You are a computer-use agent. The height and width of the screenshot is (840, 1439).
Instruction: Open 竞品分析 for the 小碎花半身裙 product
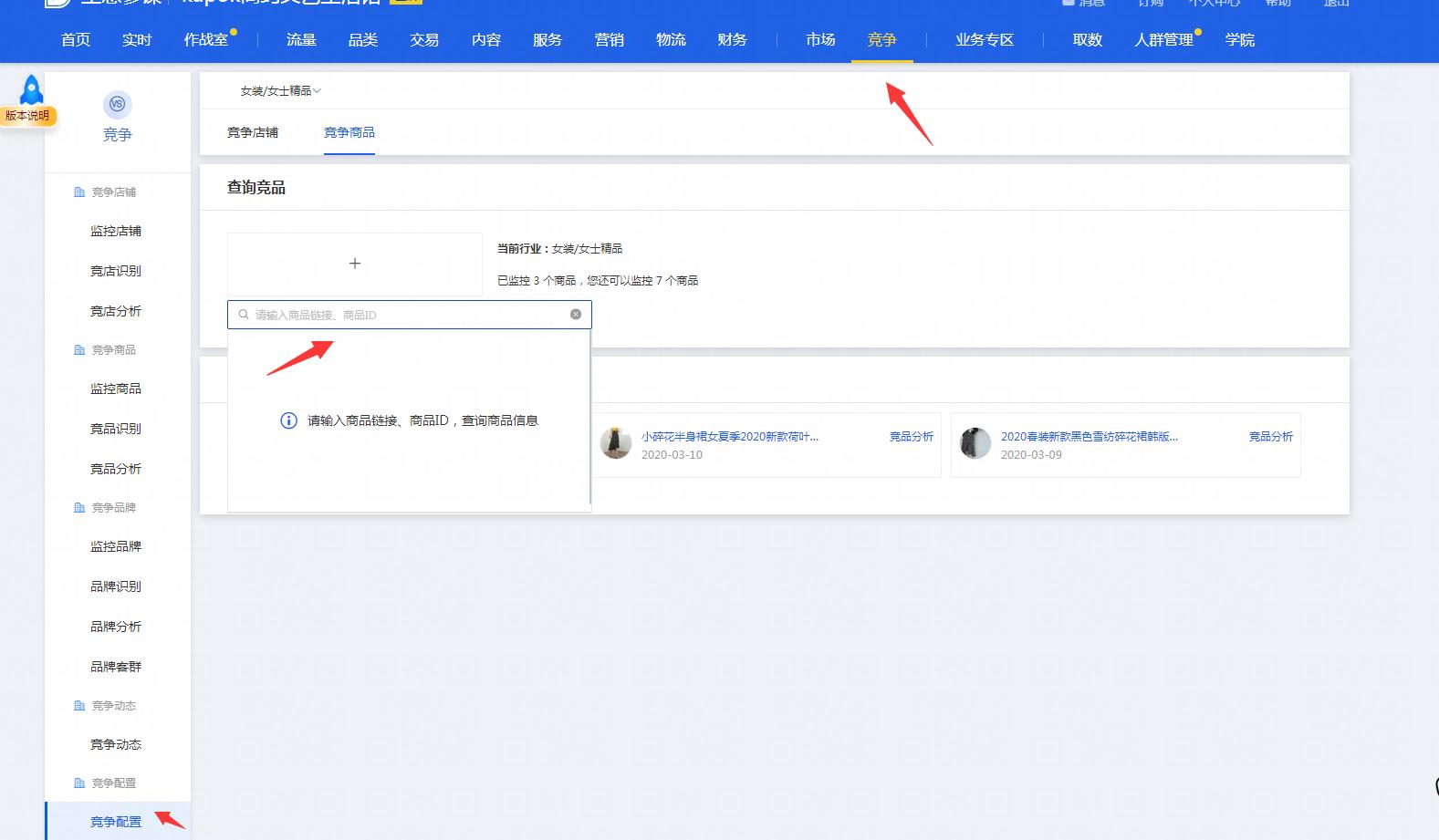tap(912, 437)
